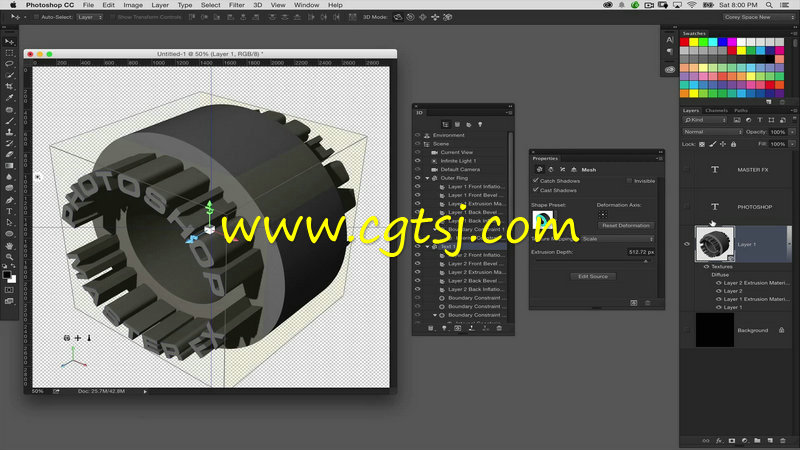Image resolution: width=800 pixels, height=450 pixels.
Task: Select the Eraser tool
Action: (x=9, y=155)
